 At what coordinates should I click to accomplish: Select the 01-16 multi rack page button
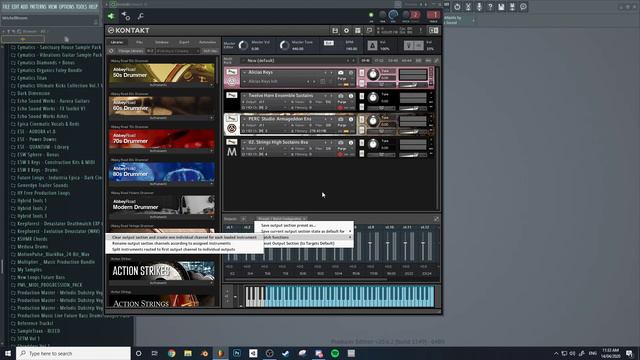point(365,61)
